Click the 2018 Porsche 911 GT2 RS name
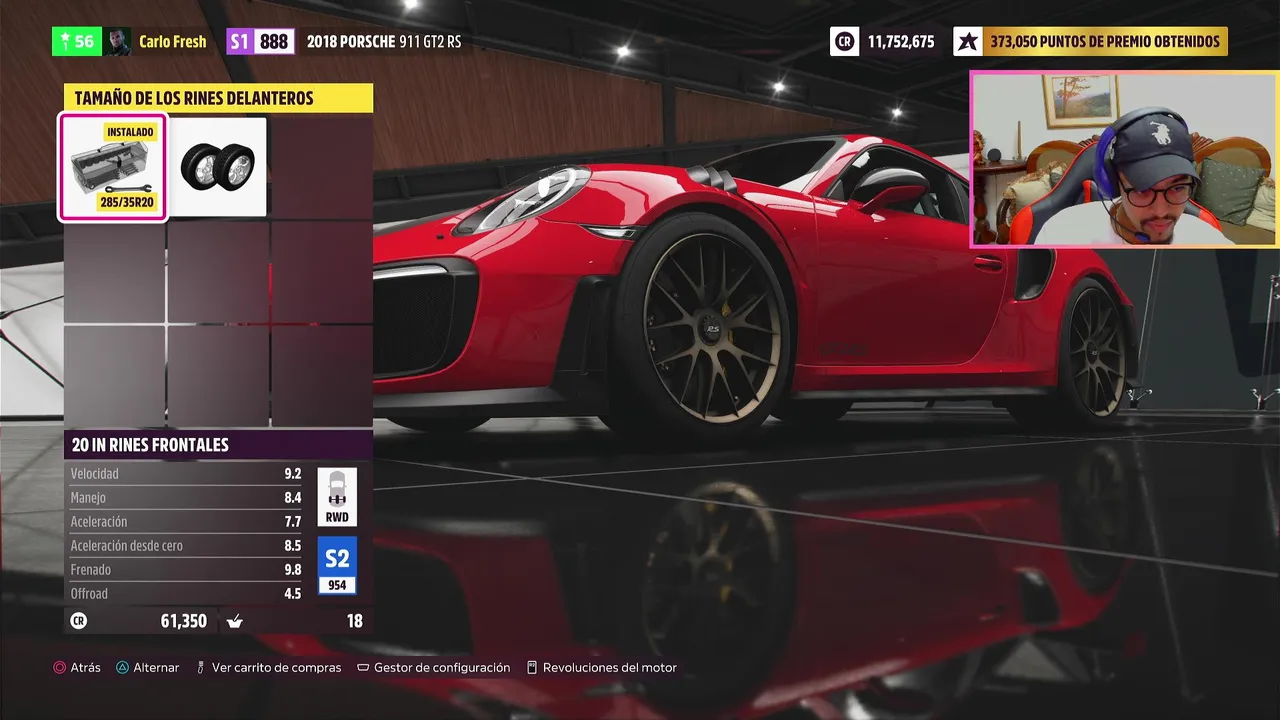The width and height of the screenshot is (1280, 720). 384,41
